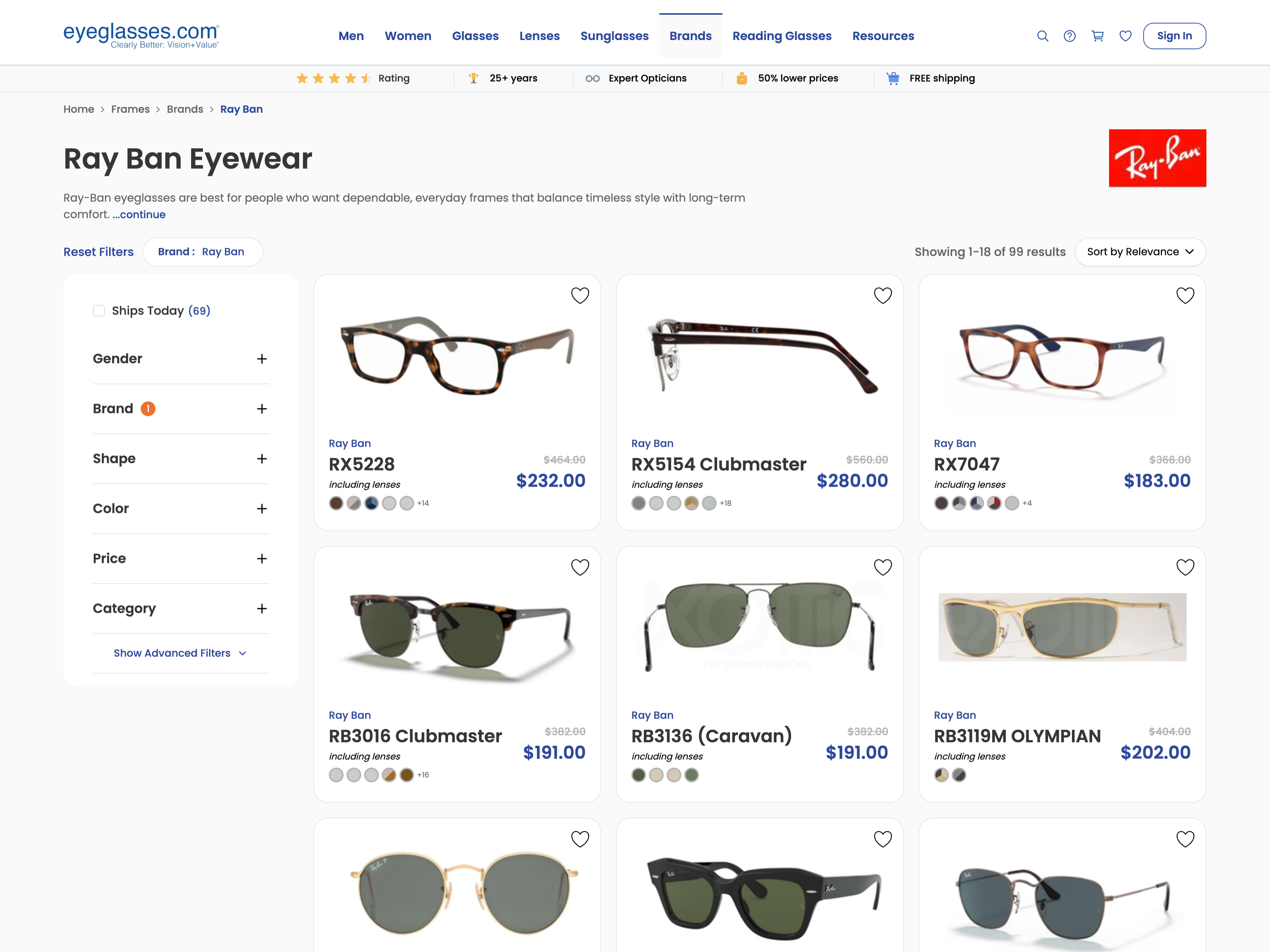Open the RX7047 product image
1270x952 pixels.
point(1062,359)
